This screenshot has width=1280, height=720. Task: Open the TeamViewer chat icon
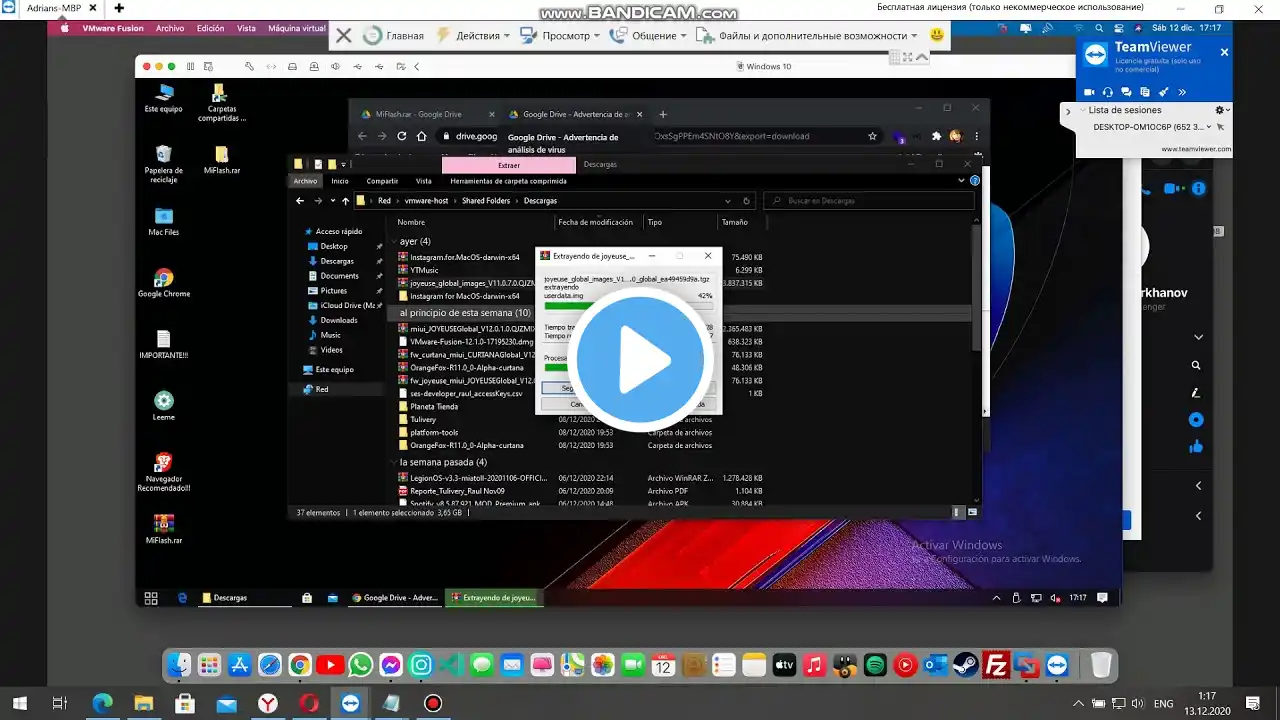(1126, 92)
